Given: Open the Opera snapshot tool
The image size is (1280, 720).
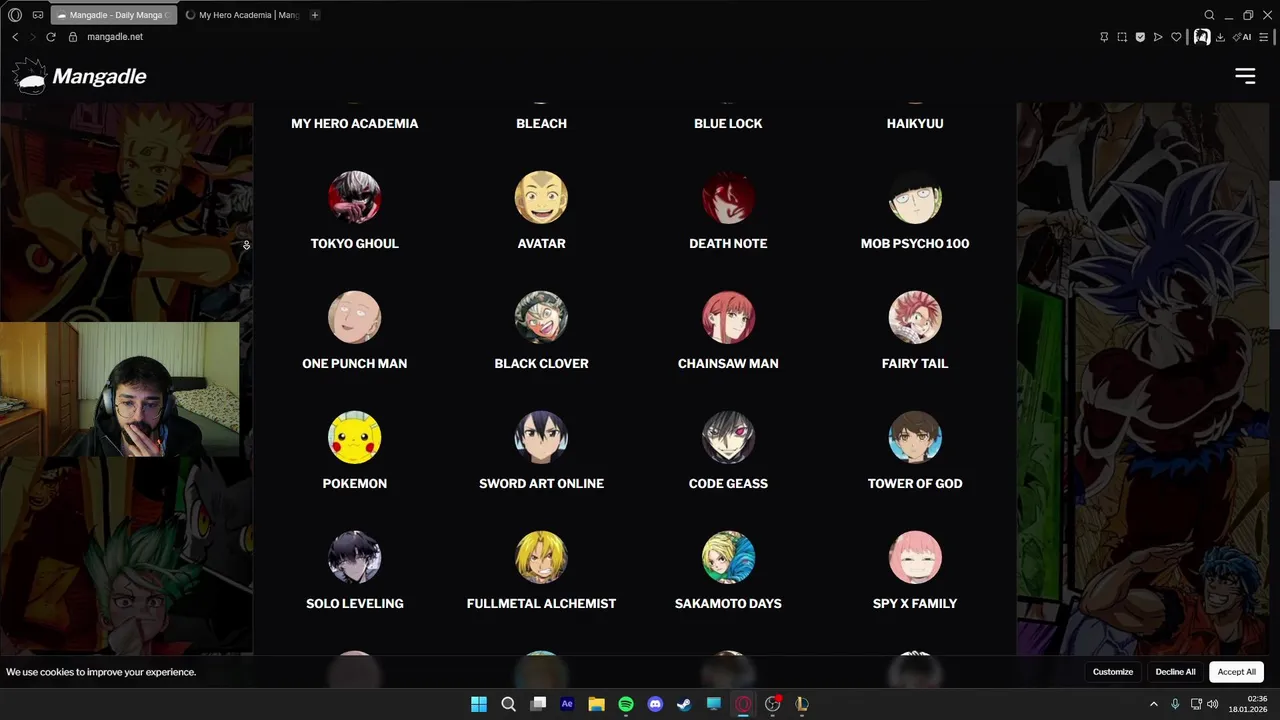Looking at the screenshot, I should click(x=1122, y=37).
